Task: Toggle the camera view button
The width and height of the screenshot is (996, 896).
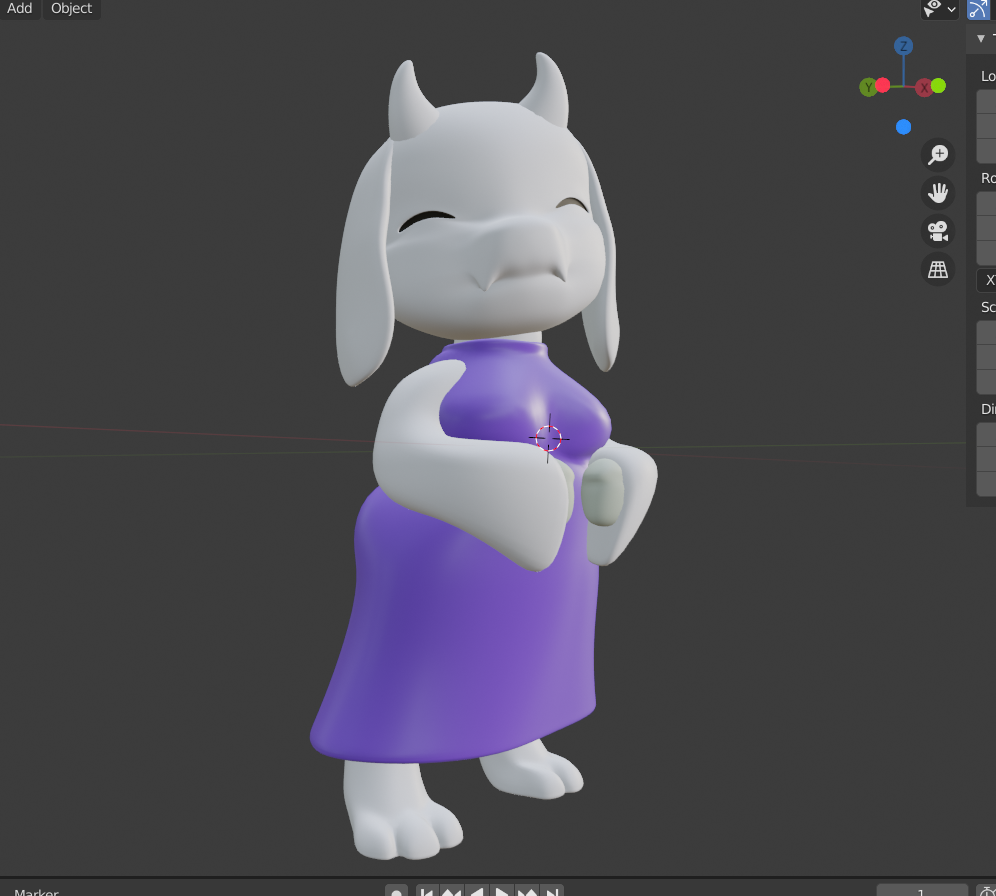Action: [x=938, y=231]
